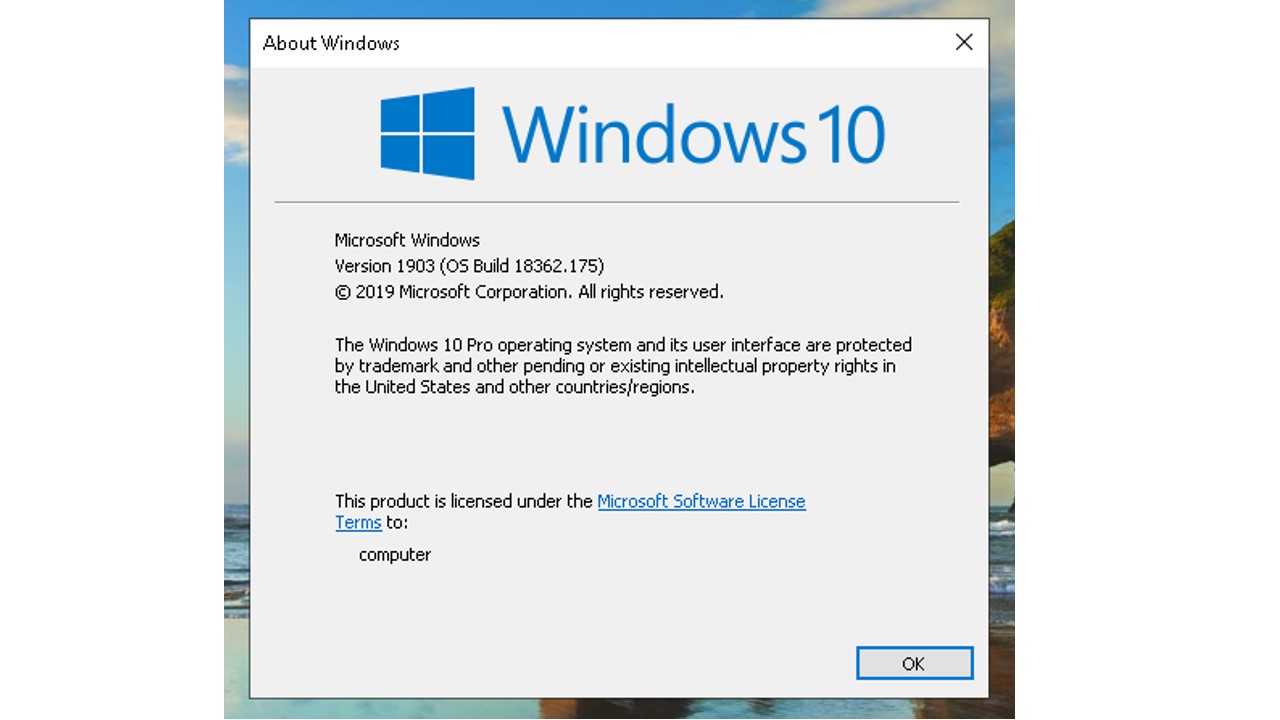Click the 'Version 1903 (OS Build 18362.175)' text
Image resolution: width=1280 pixels, height=720 pixels.
(x=469, y=266)
